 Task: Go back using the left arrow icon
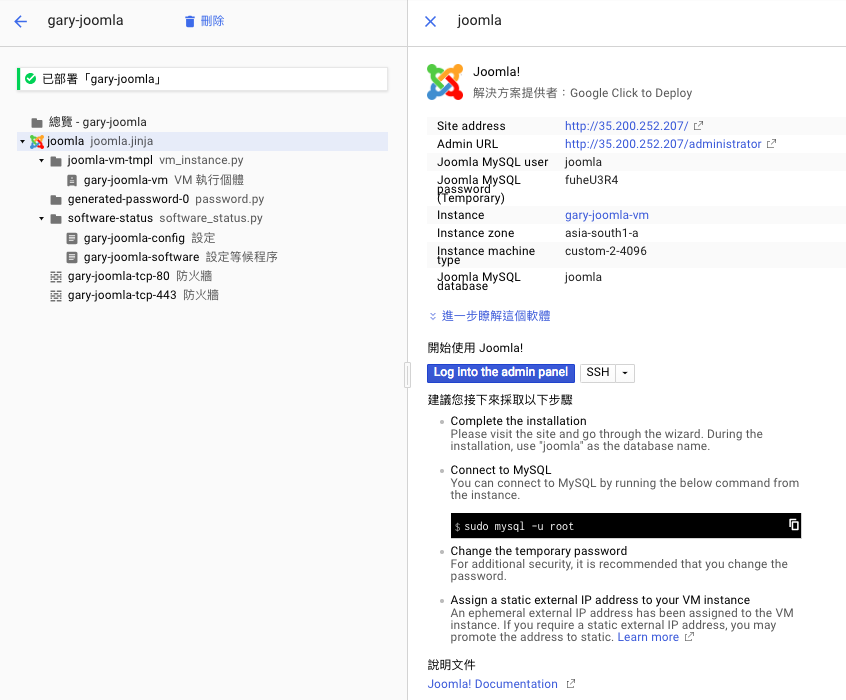tap(21, 21)
